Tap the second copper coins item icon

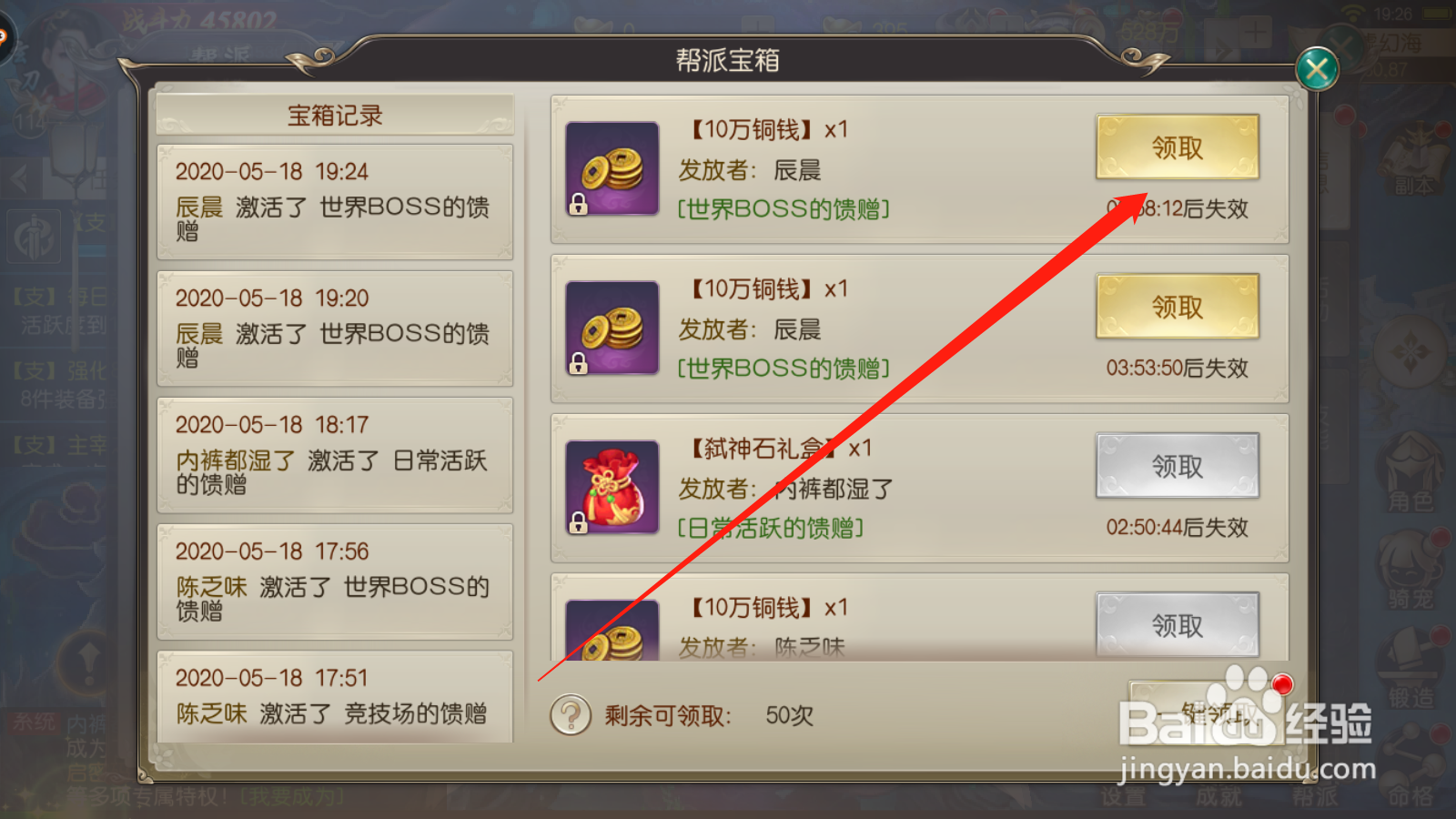tap(612, 329)
